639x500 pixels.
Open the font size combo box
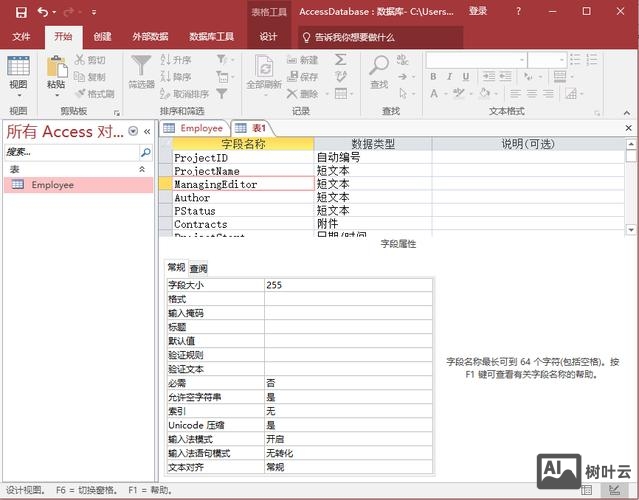click(x=547, y=60)
